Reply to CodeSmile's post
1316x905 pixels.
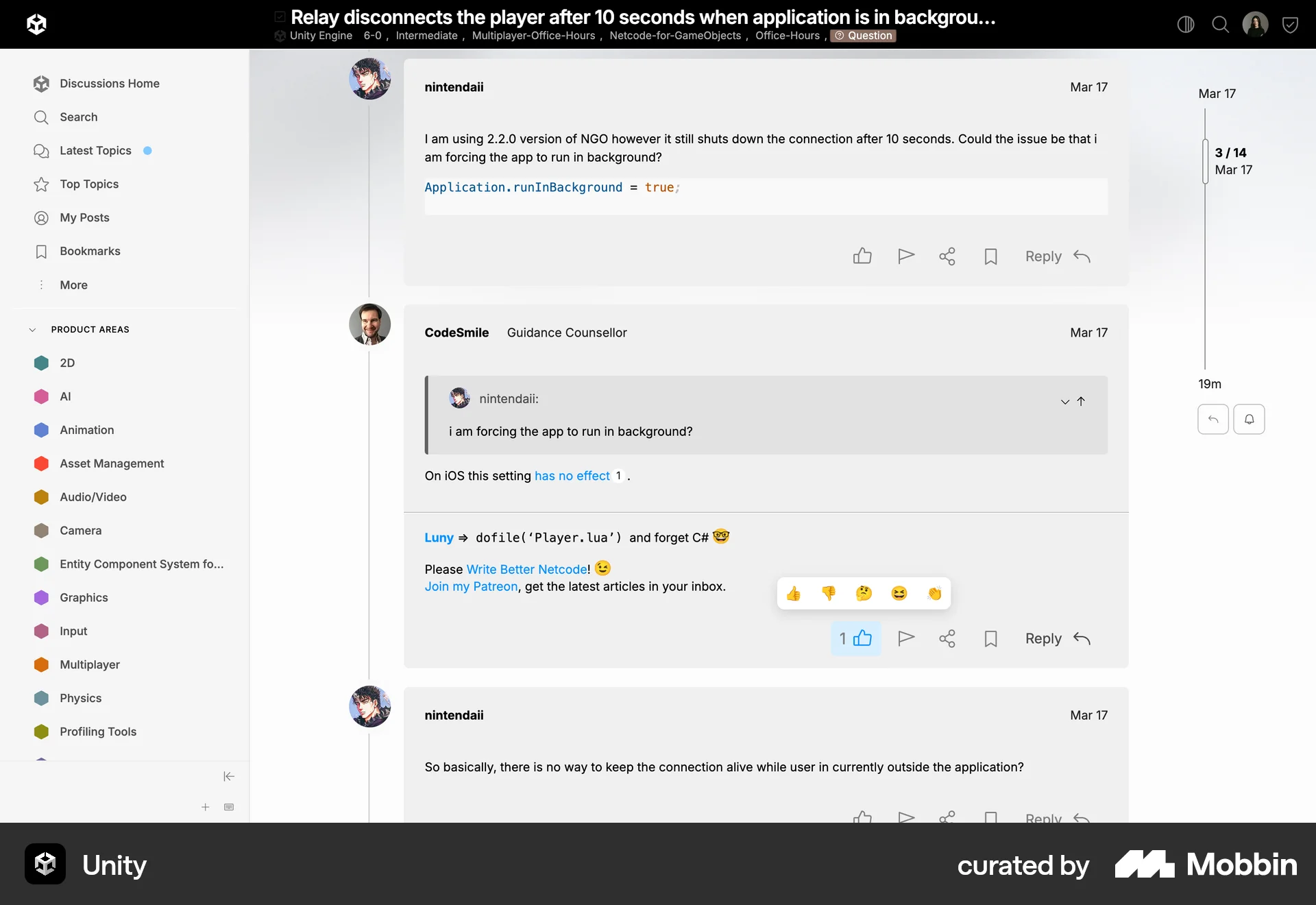1043,638
